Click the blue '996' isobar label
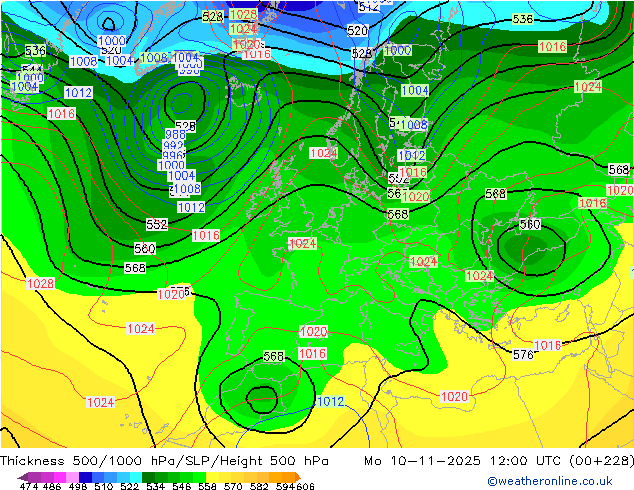 point(173,155)
